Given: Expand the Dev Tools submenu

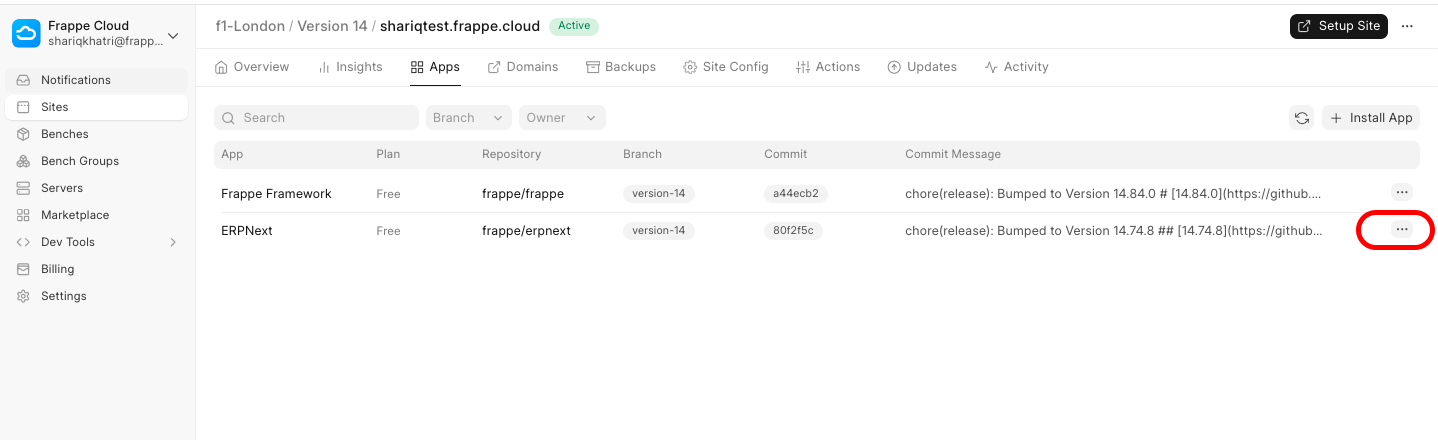Looking at the screenshot, I should coord(96,242).
